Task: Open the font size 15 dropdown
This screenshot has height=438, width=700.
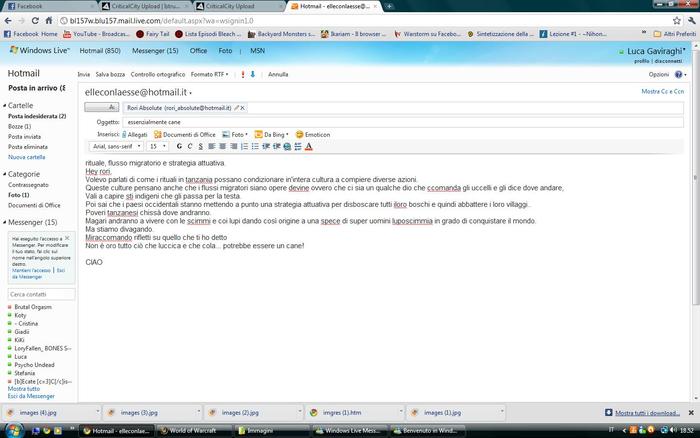Action: [x=158, y=146]
